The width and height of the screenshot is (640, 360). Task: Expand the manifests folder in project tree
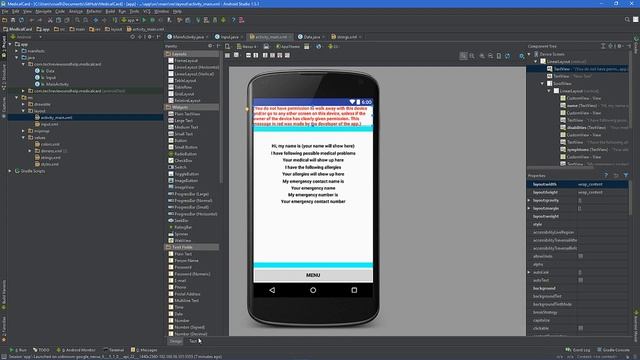17,51
